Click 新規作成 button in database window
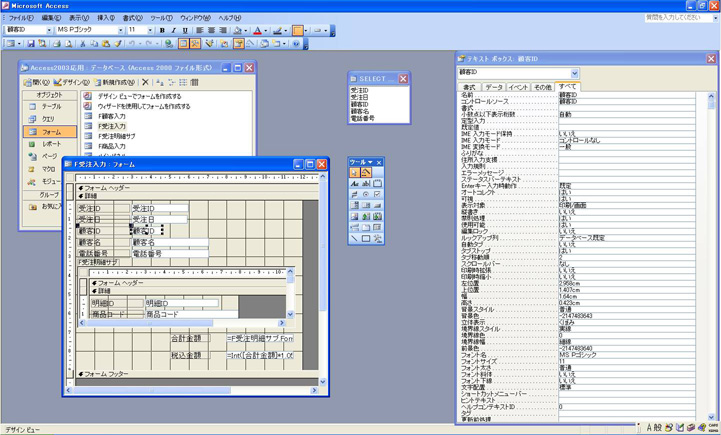The width and height of the screenshot is (721, 435). click(x=114, y=82)
